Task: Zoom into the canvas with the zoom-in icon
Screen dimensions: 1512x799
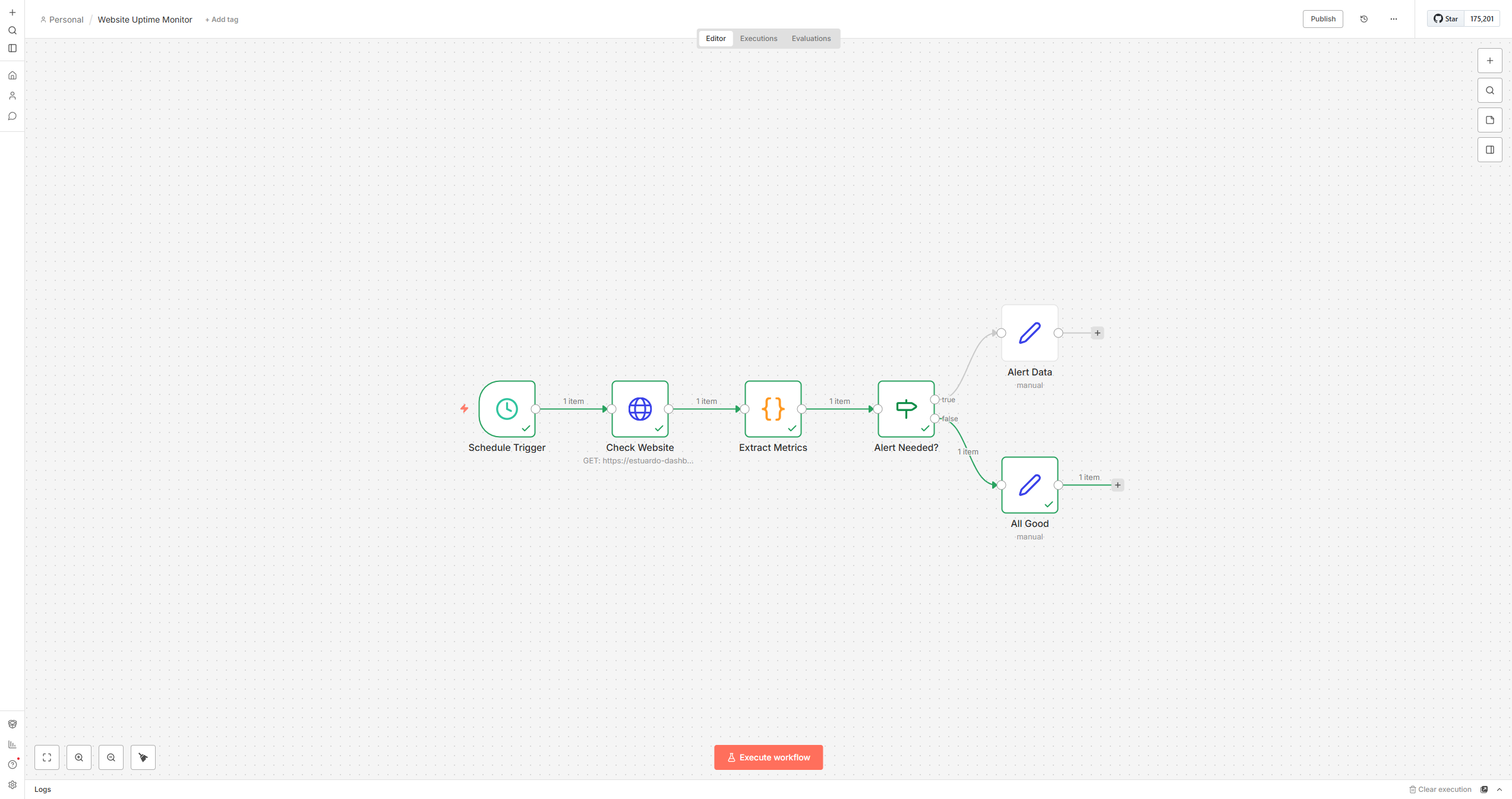Action: coord(79,757)
